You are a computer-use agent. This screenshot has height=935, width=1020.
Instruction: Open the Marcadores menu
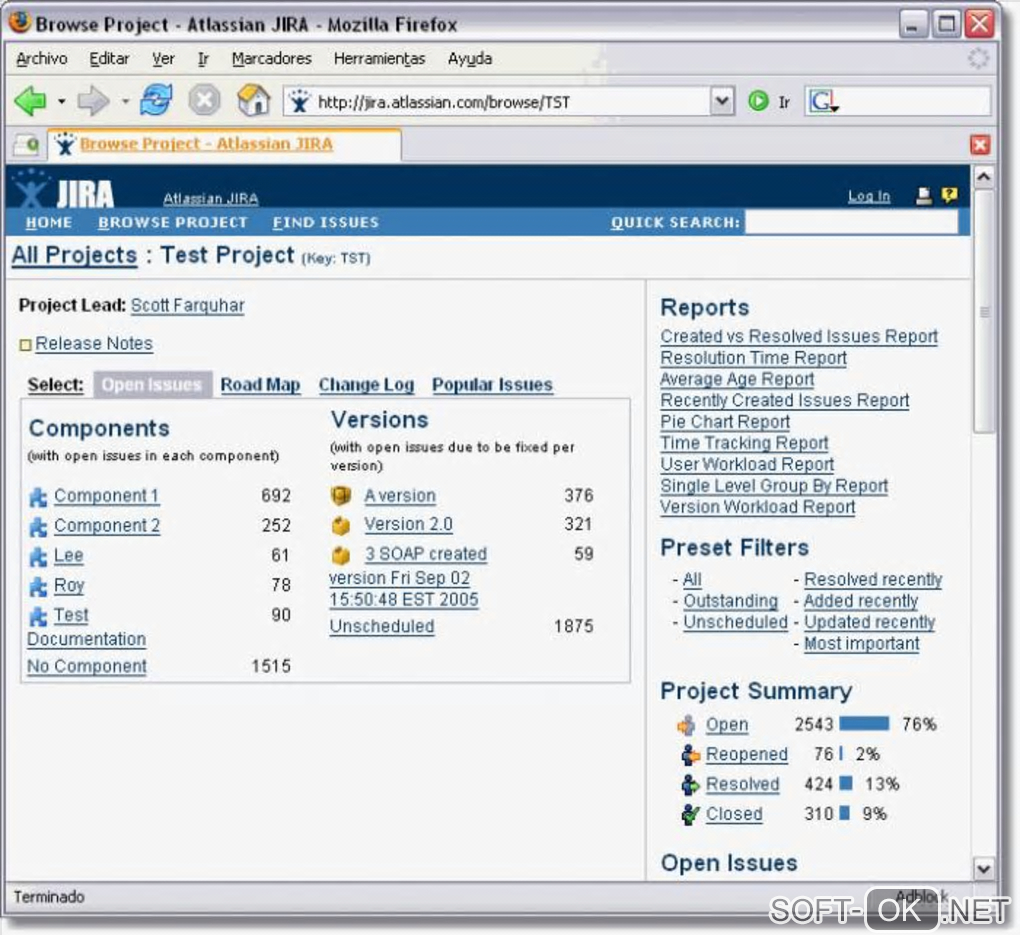coord(271,59)
